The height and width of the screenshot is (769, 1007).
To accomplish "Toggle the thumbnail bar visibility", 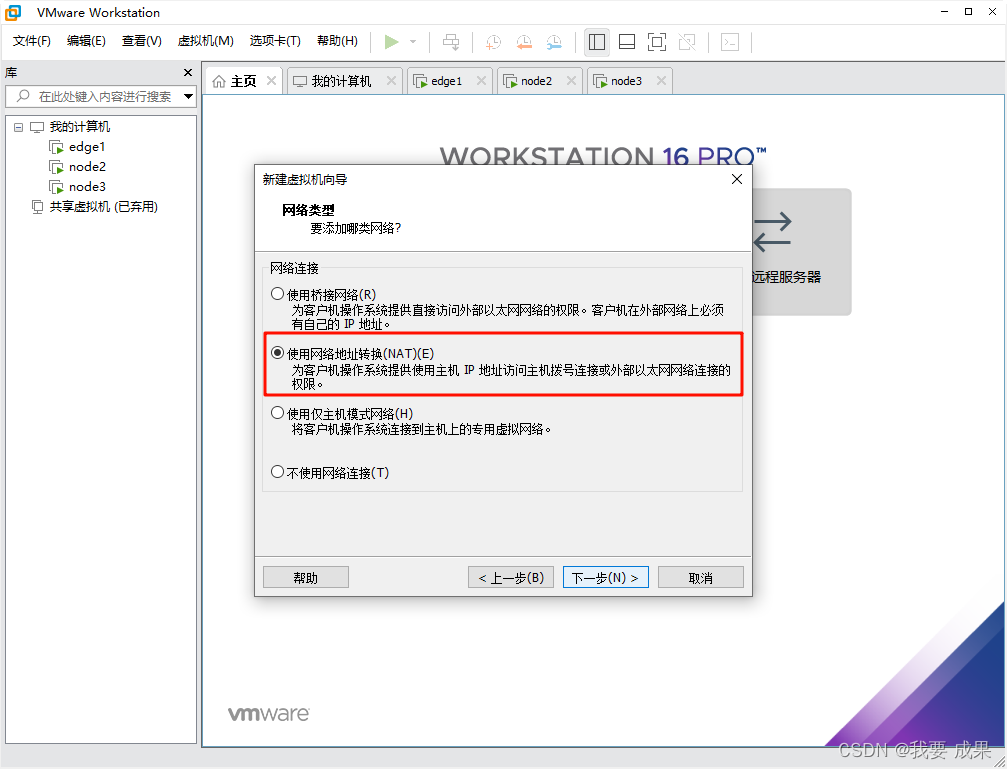I will [x=627, y=42].
